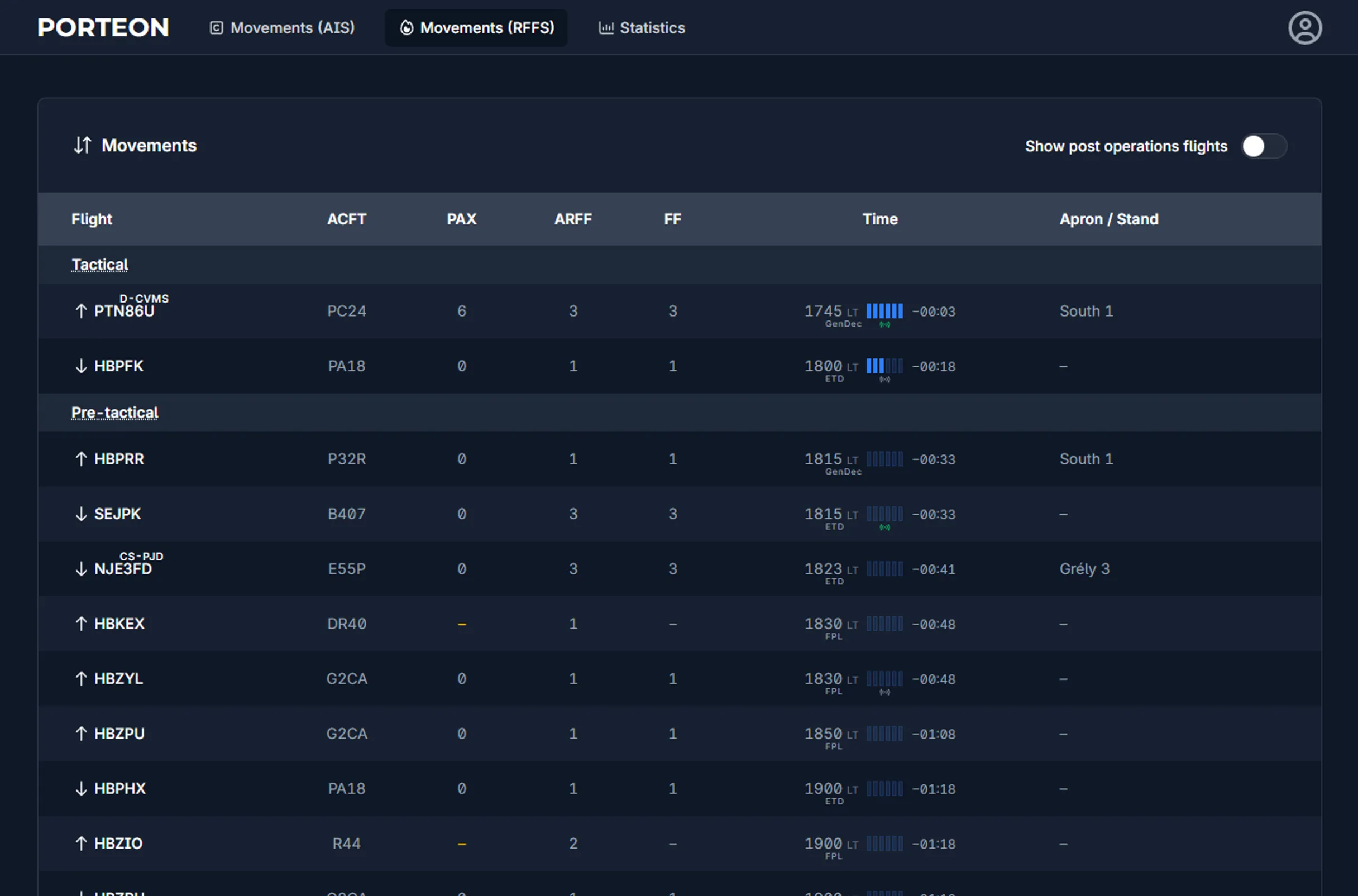Click the document icon beside Movements (AIS)
The width and height of the screenshot is (1358, 896).
pyautogui.click(x=216, y=27)
